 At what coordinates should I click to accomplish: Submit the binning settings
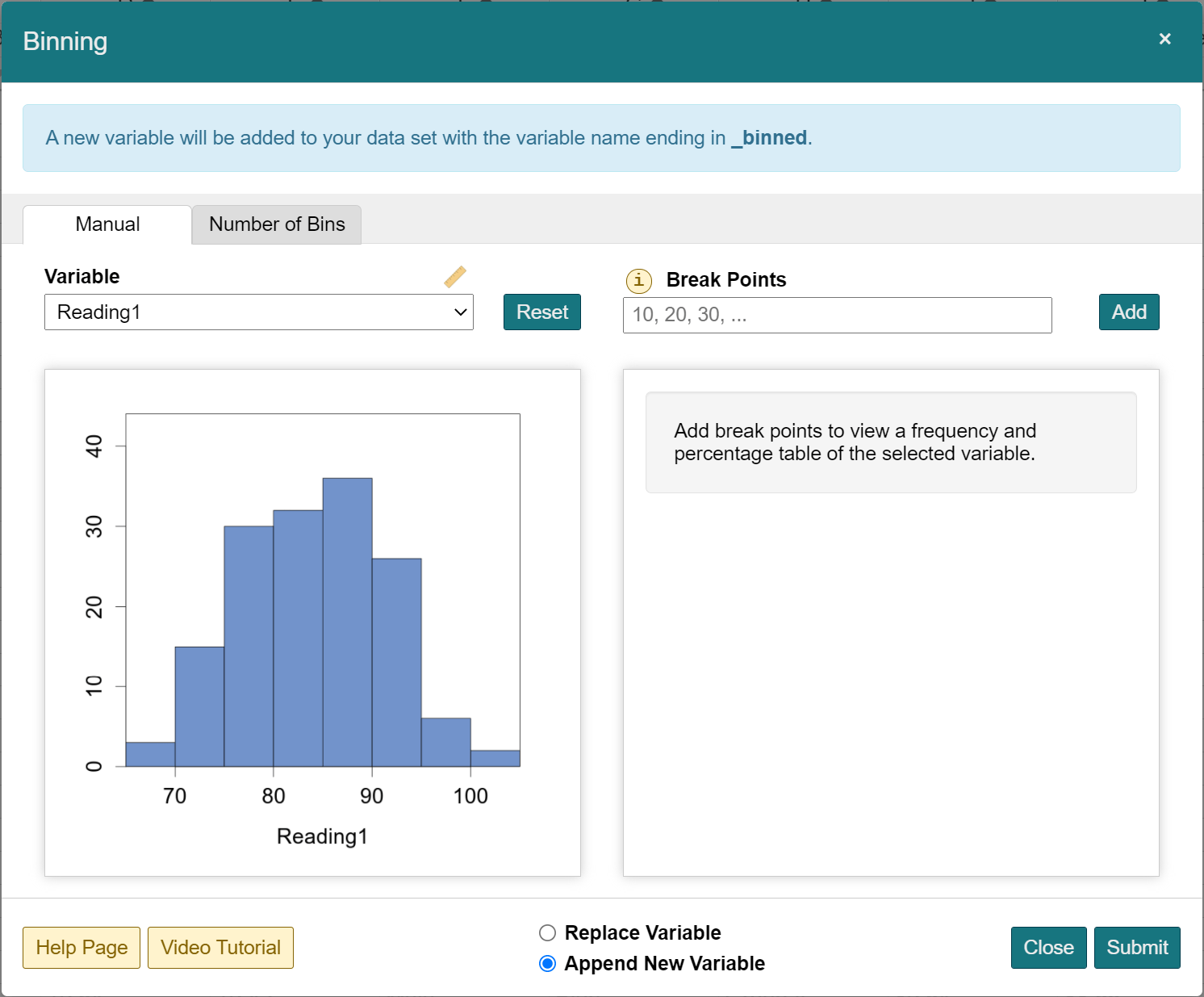click(1136, 948)
